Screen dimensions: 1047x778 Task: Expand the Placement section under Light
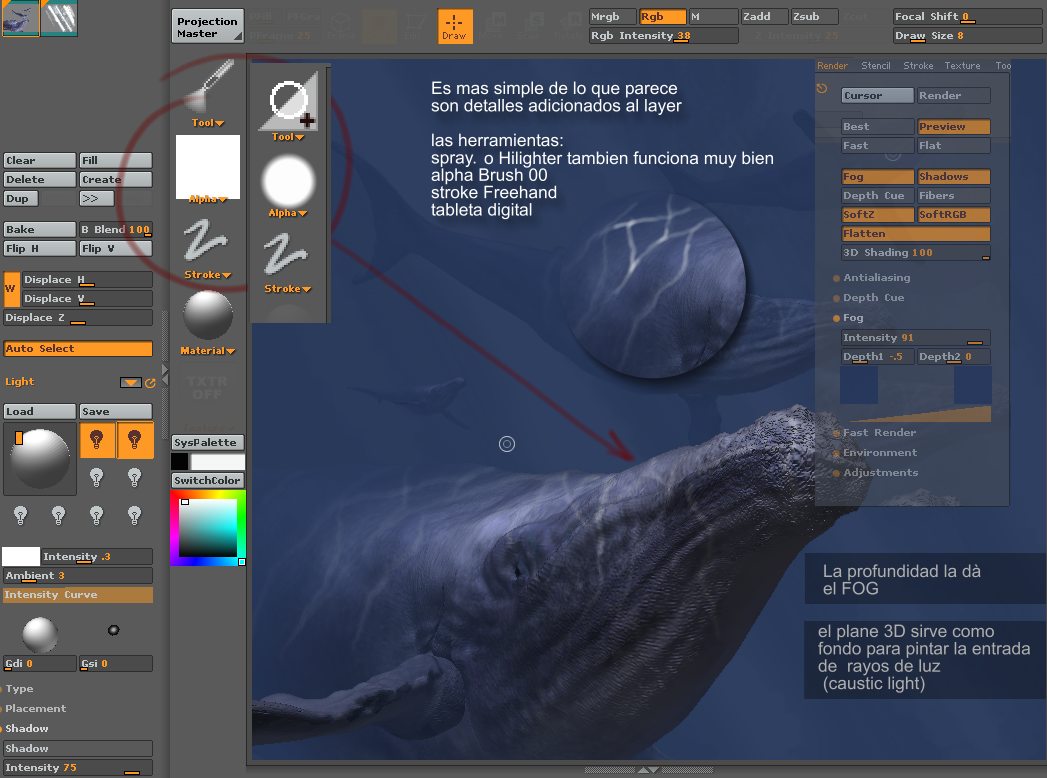click(34, 709)
